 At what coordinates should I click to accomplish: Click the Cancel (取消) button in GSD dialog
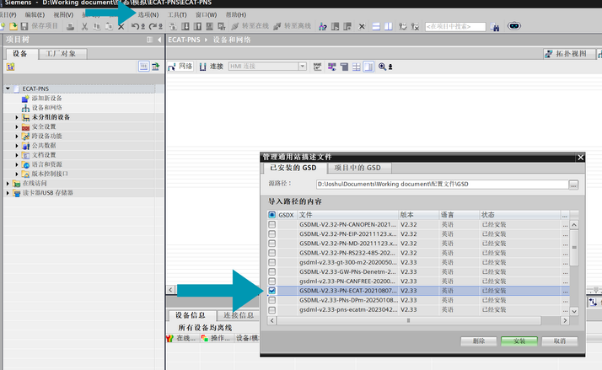pyautogui.click(x=559, y=341)
